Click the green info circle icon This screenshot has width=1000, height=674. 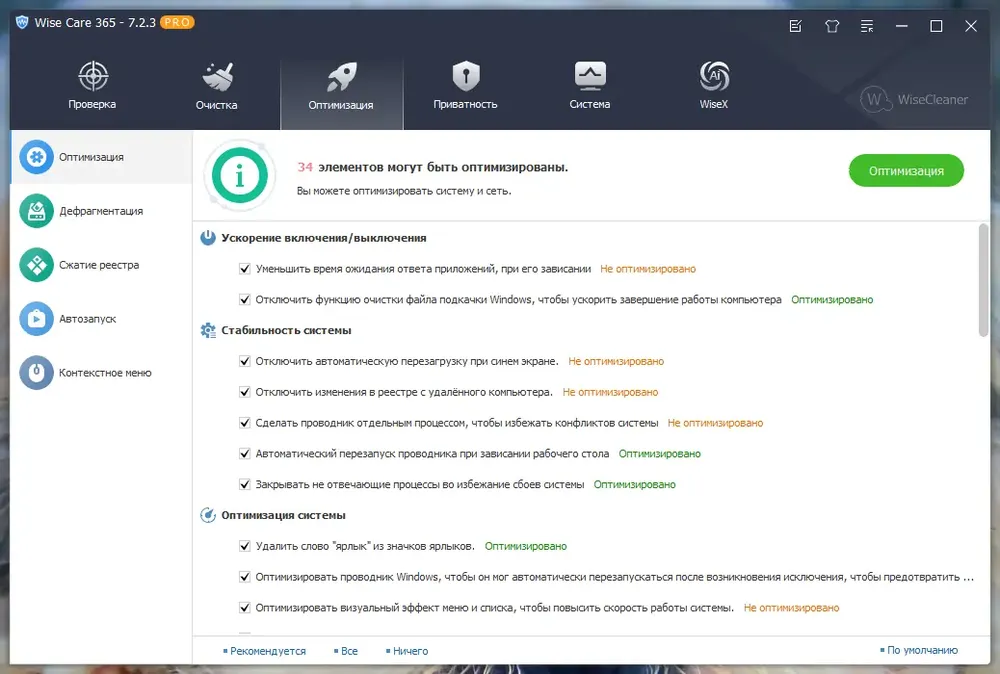(240, 175)
